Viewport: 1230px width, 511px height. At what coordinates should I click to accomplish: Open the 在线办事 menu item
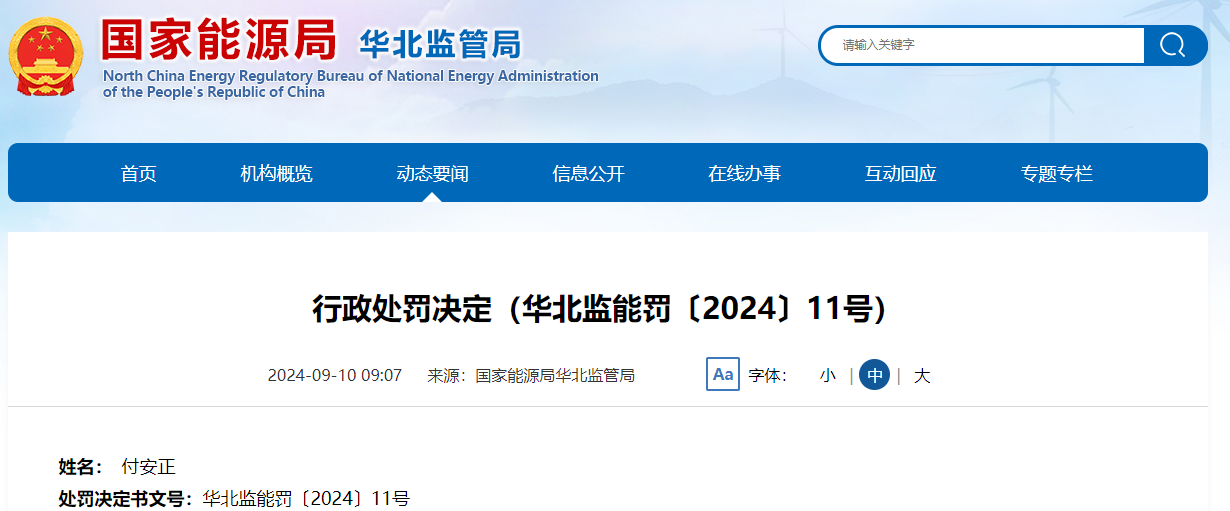point(745,173)
